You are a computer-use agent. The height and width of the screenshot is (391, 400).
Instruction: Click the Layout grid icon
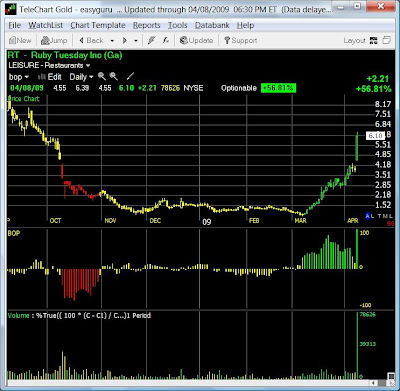click(x=374, y=41)
